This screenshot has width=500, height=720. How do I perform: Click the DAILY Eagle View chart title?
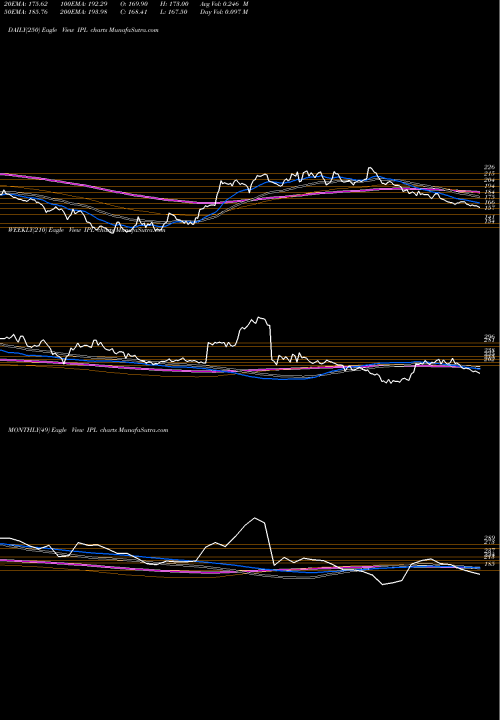tap(83, 30)
